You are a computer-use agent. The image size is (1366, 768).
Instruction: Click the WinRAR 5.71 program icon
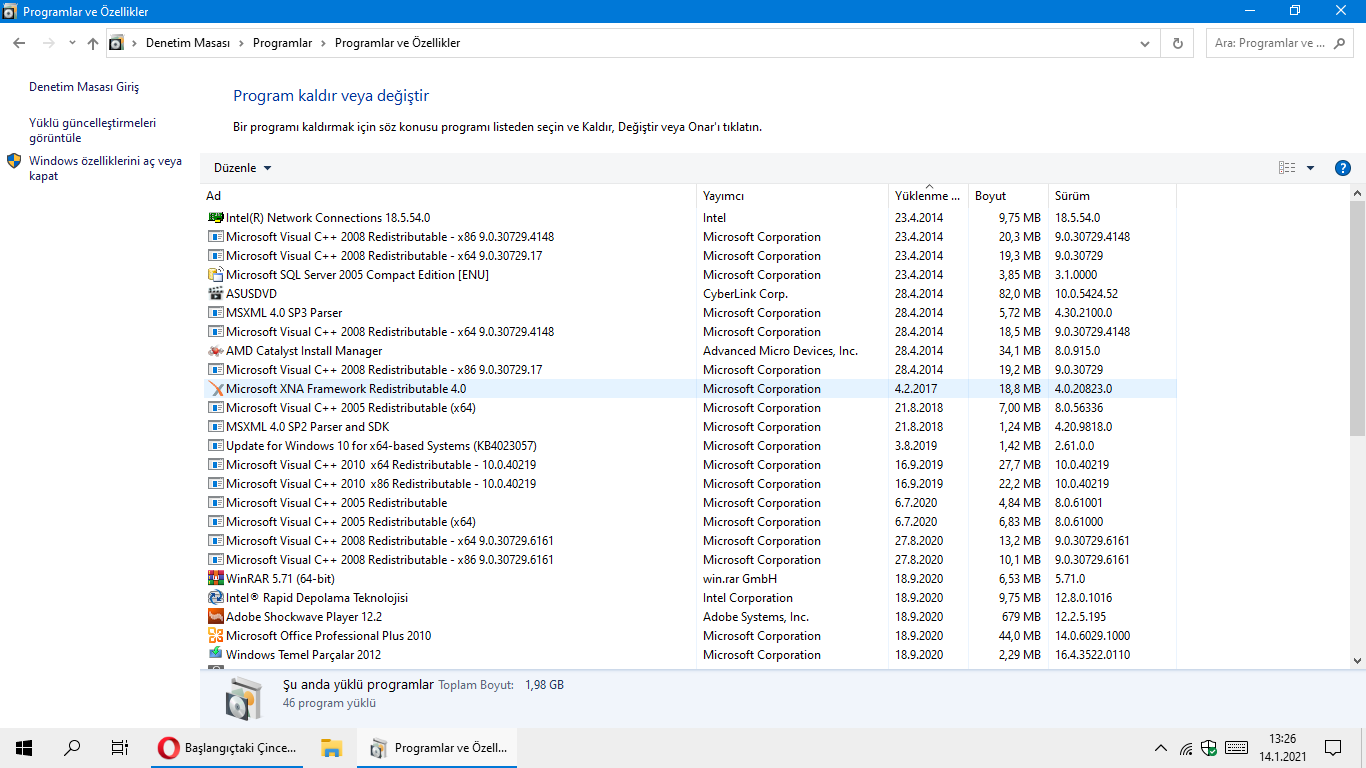pos(215,578)
